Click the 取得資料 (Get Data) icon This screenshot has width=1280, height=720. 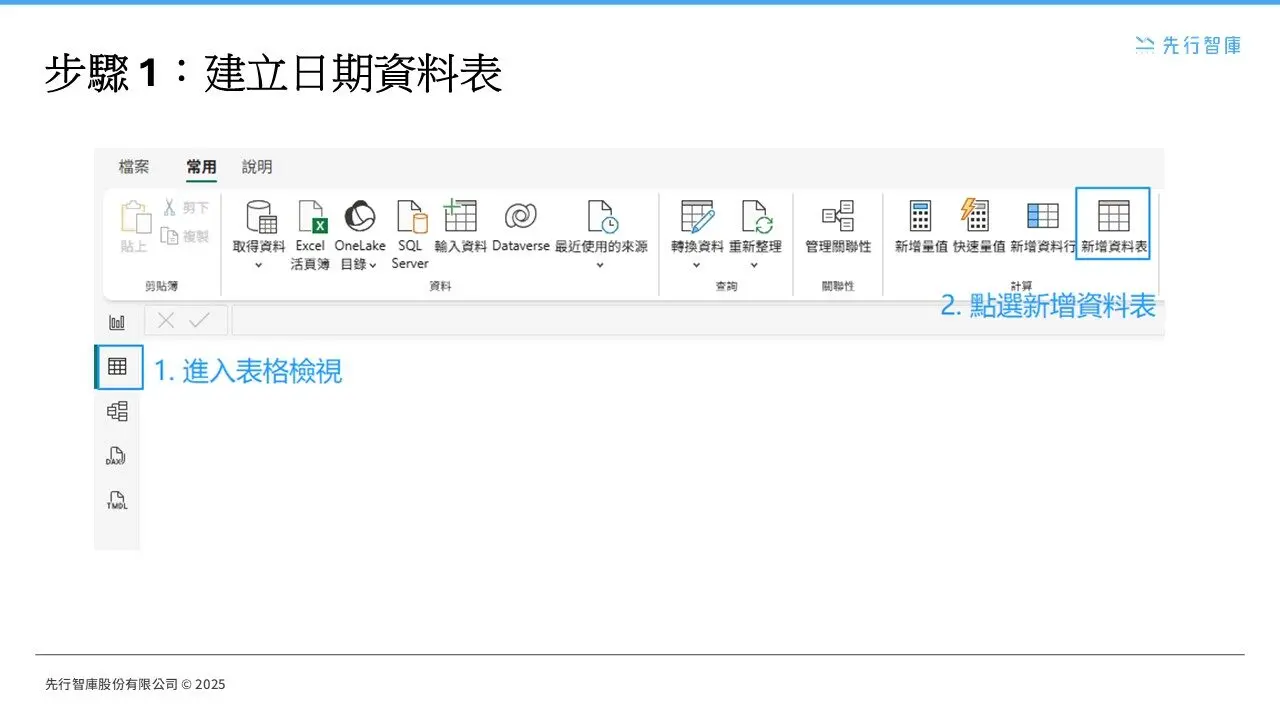pos(260,216)
